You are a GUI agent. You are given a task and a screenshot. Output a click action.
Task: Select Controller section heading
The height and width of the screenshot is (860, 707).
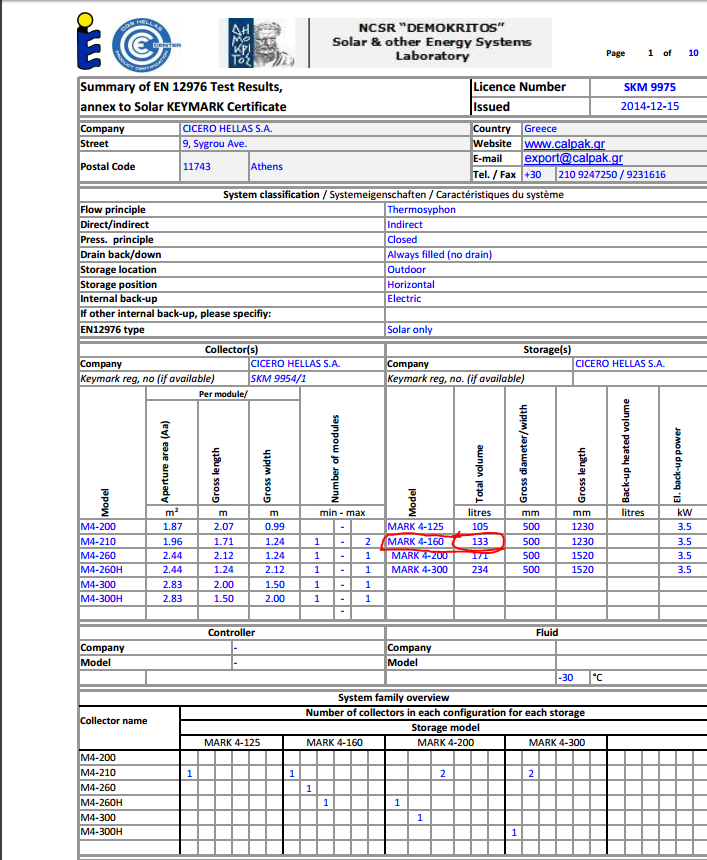click(231, 632)
